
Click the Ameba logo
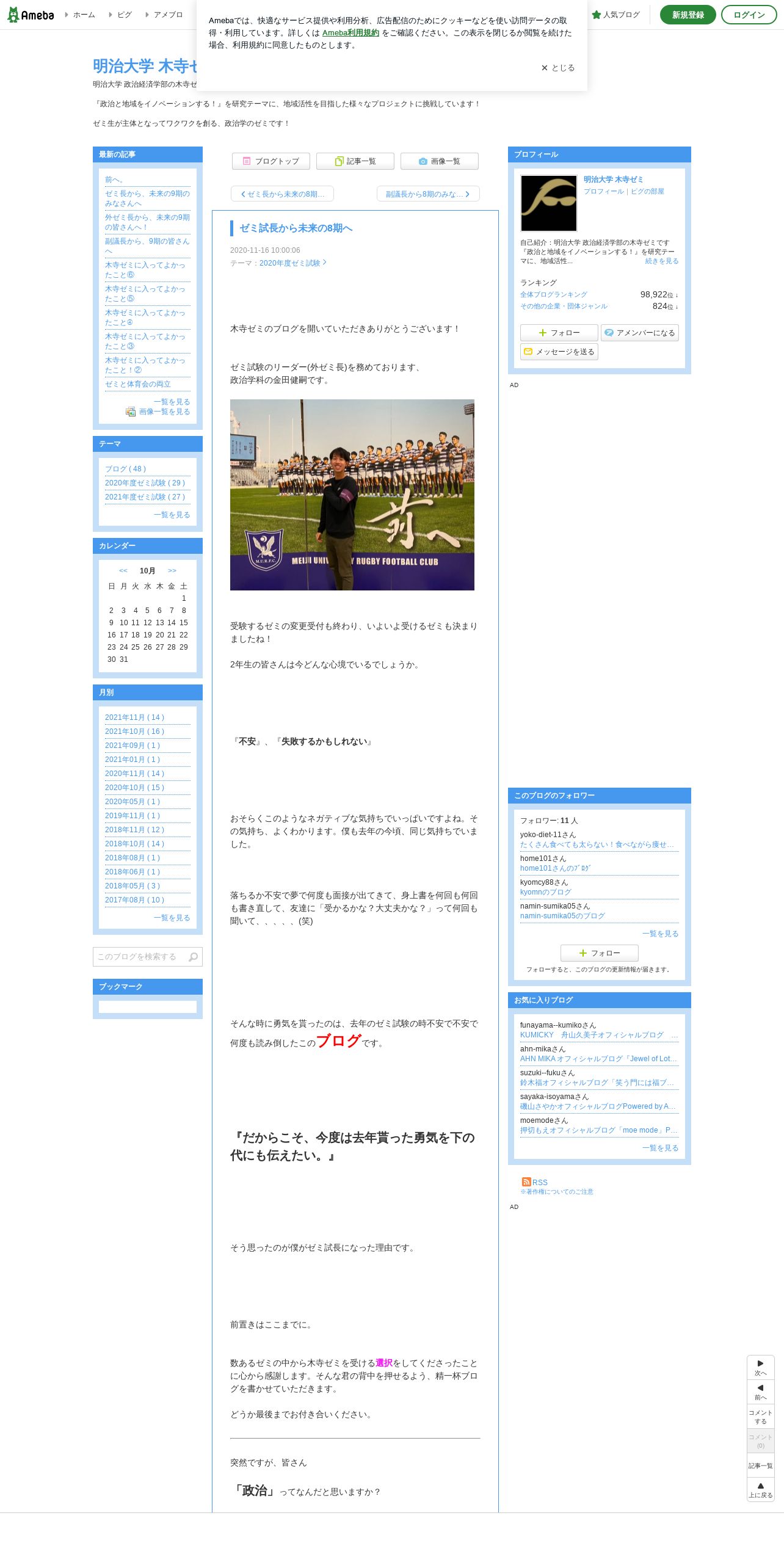point(31,15)
